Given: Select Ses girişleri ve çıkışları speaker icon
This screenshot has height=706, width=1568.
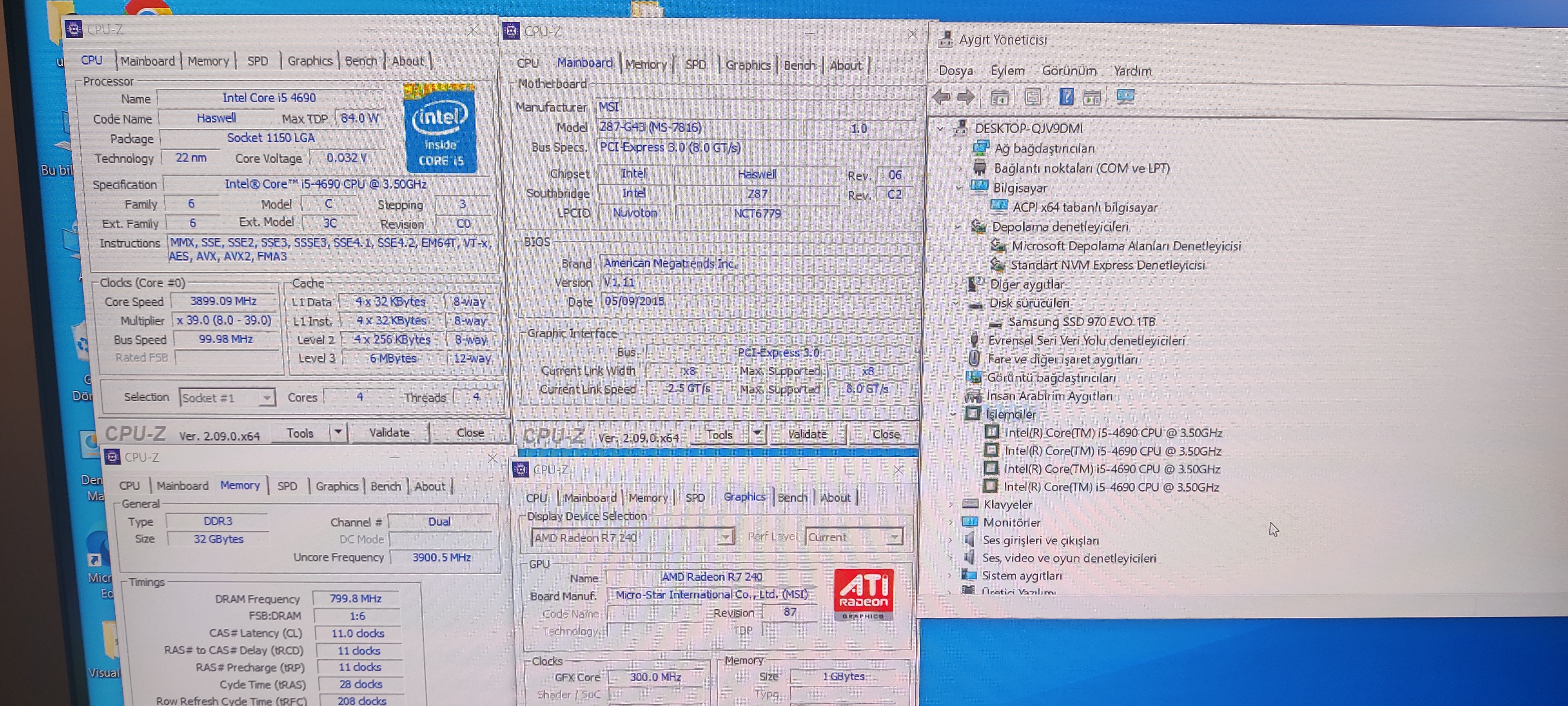Looking at the screenshot, I should click(970, 540).
